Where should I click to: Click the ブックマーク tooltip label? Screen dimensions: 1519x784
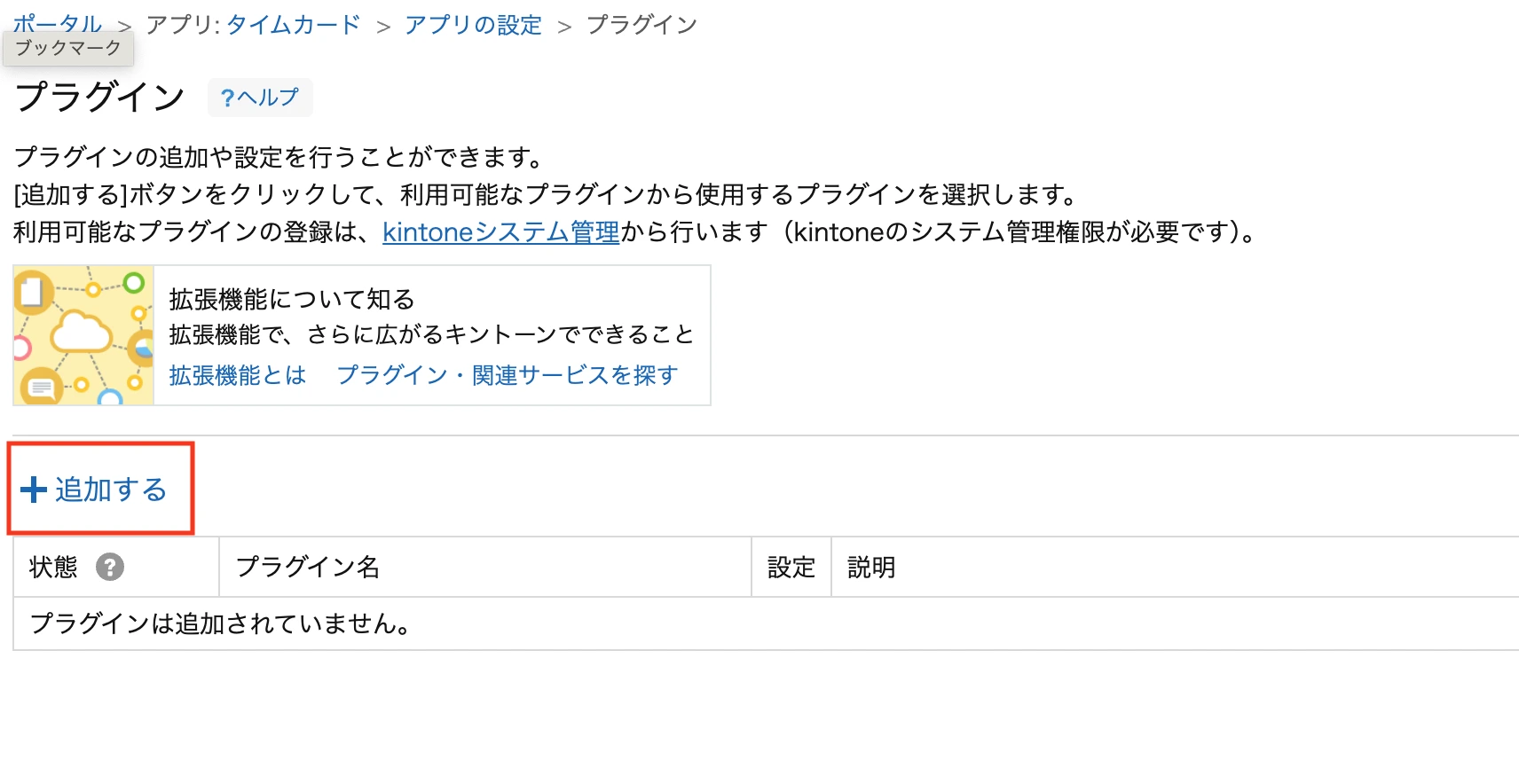click(x=68, y=48)
